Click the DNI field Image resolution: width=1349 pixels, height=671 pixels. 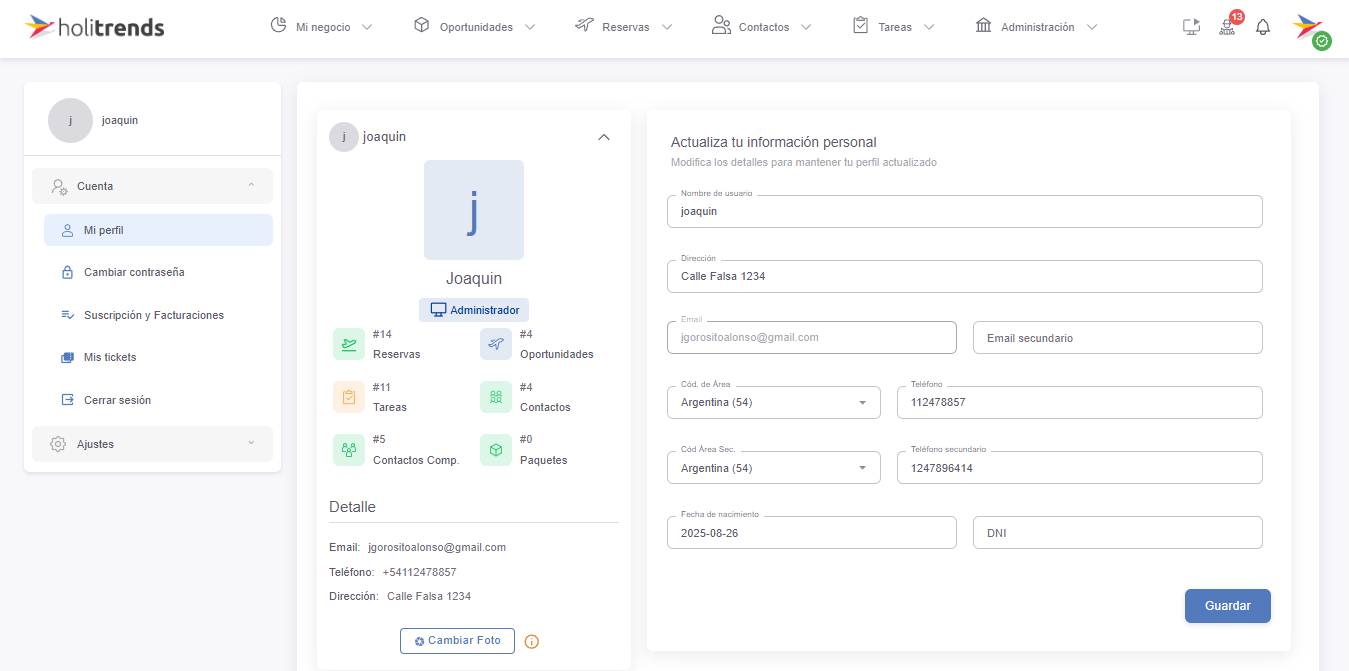click(1118, 532)
